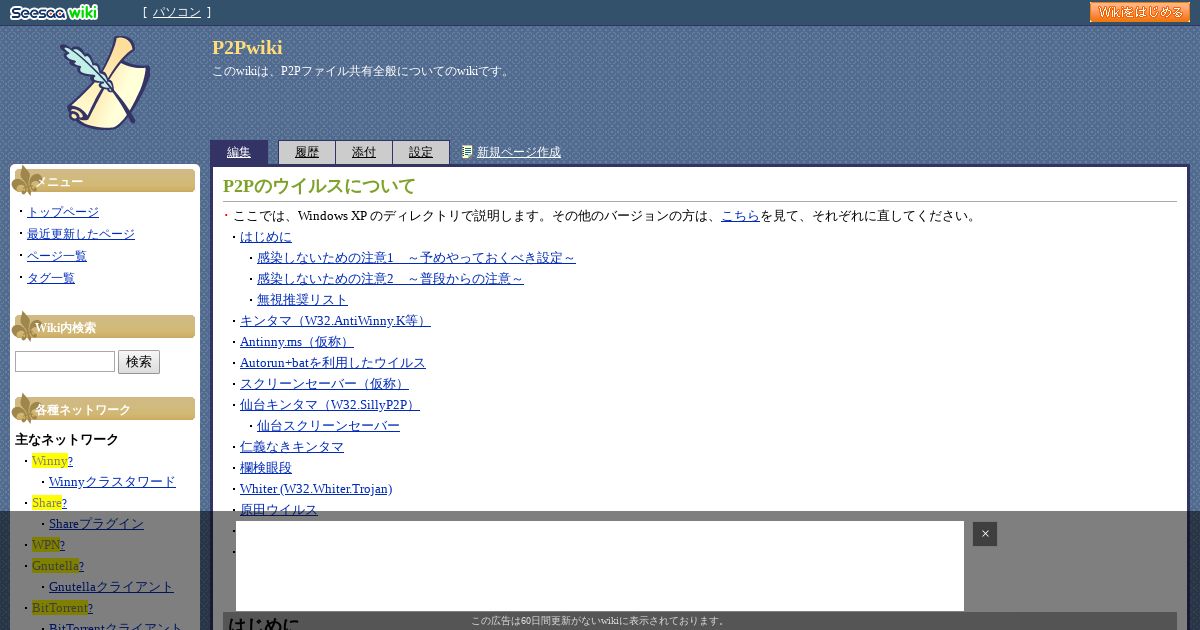The height and width of the screenshot is (630, 1200).
Task: Jump to 欄検眼段 entry
Action: click(266, 468)
